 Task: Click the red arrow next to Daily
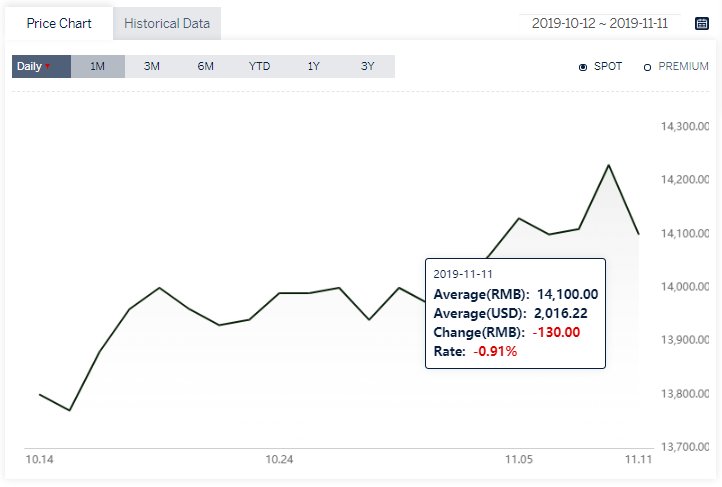(47, 66)
